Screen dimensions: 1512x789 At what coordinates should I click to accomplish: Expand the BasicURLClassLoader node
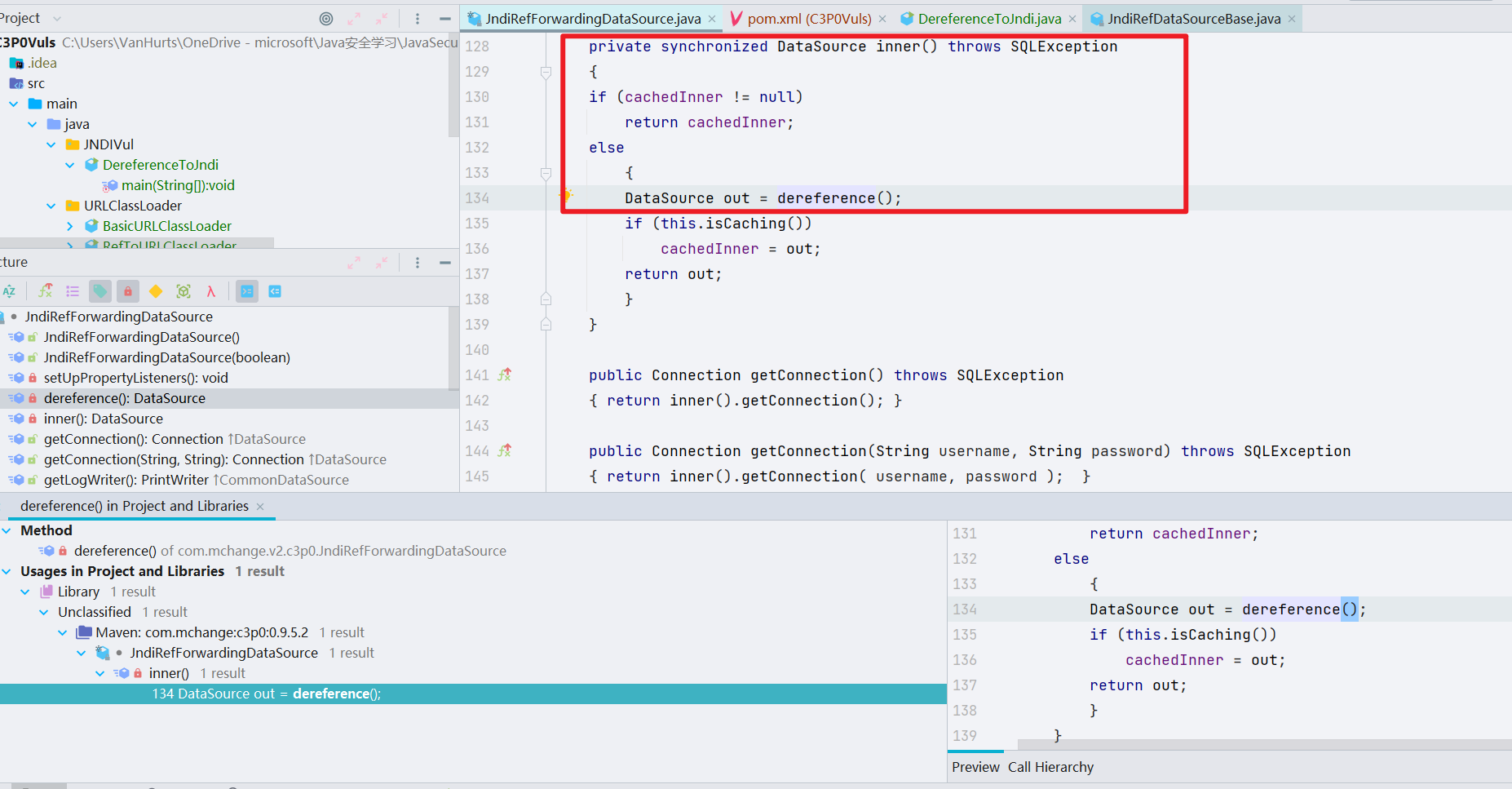(x=70, y=227)
